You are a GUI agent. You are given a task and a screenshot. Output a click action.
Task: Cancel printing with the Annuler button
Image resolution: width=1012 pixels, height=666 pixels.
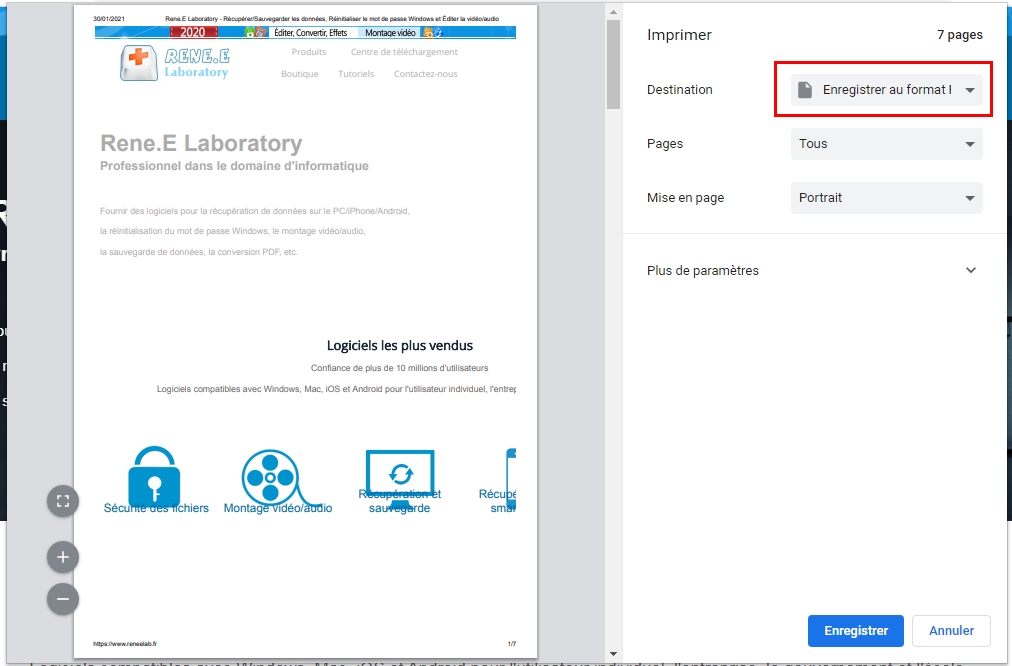[x=950, y=630]
